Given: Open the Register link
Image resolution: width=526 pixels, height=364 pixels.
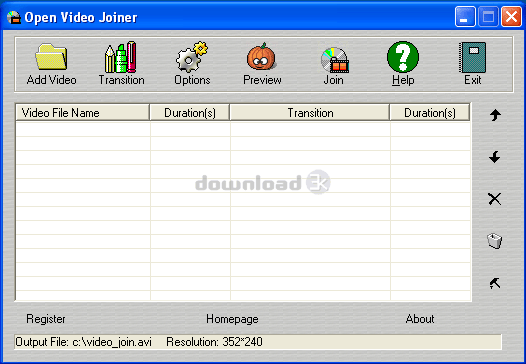Looking at the screenshot, I should coord(46,319).
